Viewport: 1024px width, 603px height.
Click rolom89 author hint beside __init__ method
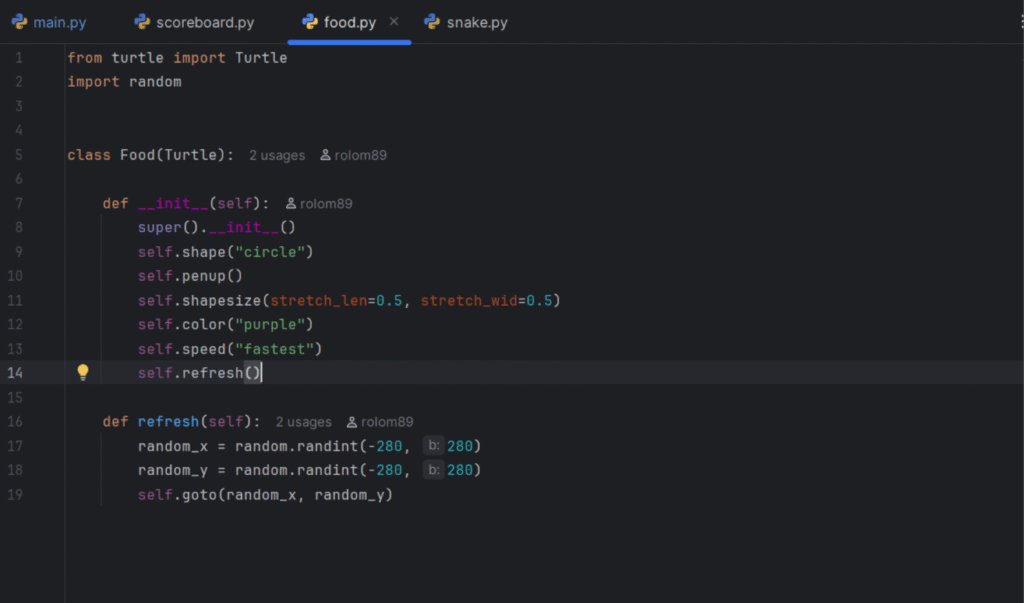pos(326,204)
